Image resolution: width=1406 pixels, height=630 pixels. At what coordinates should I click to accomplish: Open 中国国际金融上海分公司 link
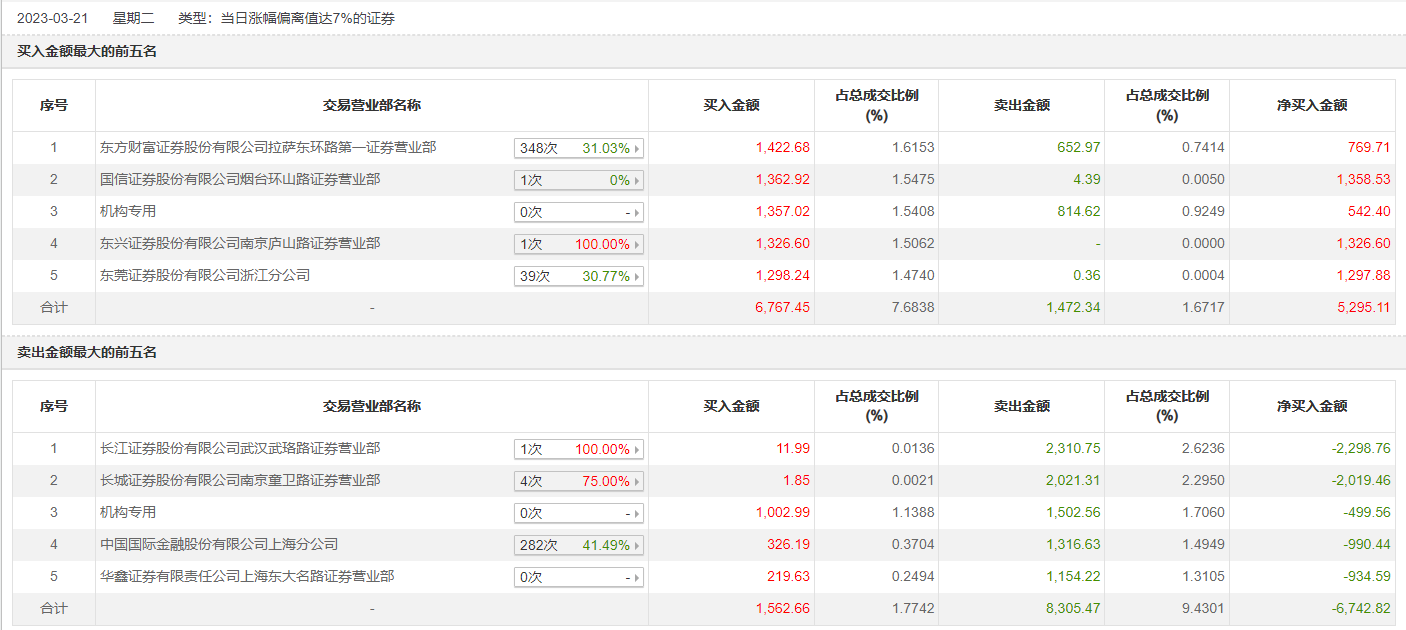pyautogui.click(x=219, y=545)
